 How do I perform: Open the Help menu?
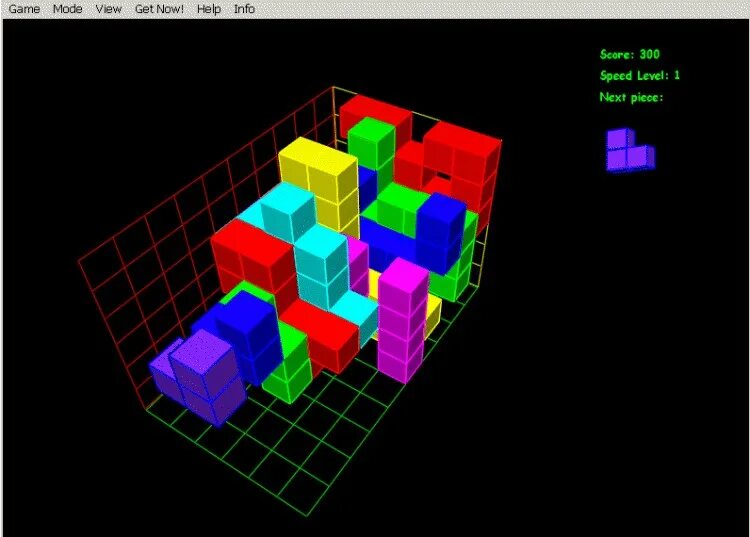pos(209,9)
